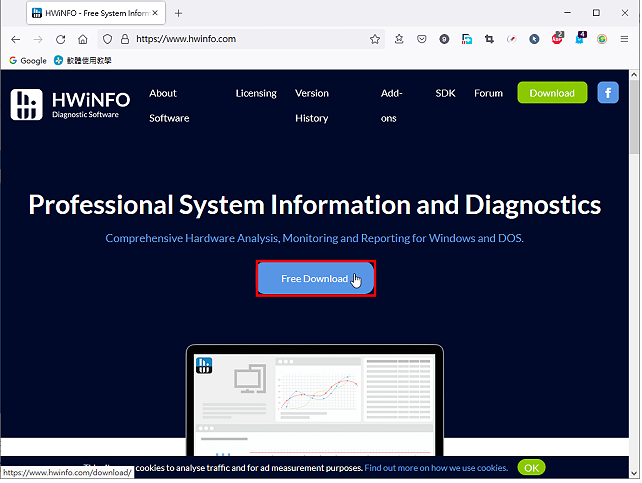Click the browser Back arrow
The height and width of the screenshot is (483, 642).
tap(16, 39)
